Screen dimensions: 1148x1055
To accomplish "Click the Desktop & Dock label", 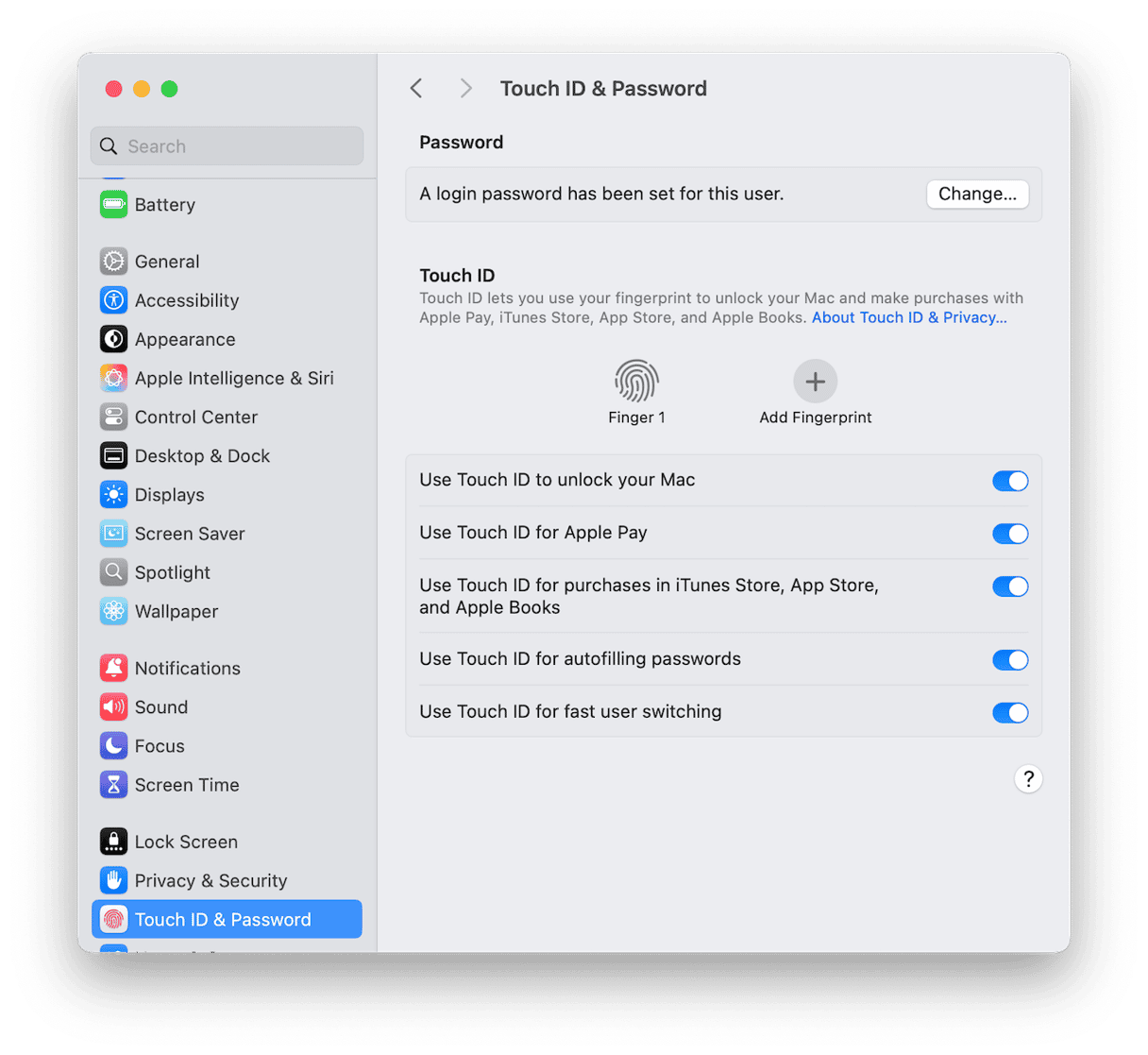I will point(202,456).
